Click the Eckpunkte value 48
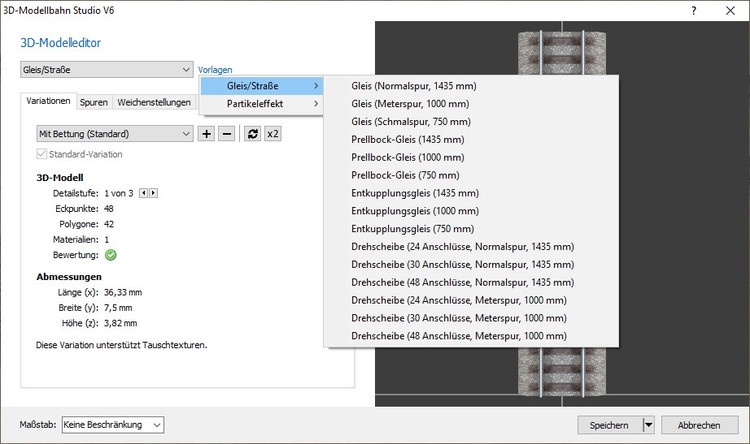The image size is (750, 444). pos(109,209)
